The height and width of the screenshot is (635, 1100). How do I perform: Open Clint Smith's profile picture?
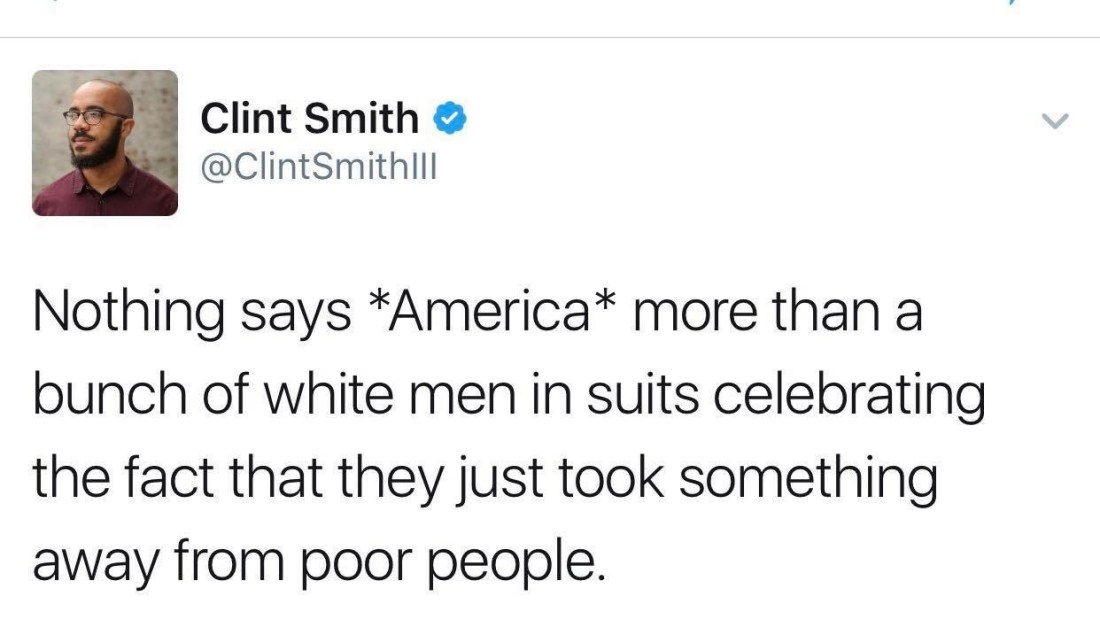pyautogui.click(x=105, y=143)
